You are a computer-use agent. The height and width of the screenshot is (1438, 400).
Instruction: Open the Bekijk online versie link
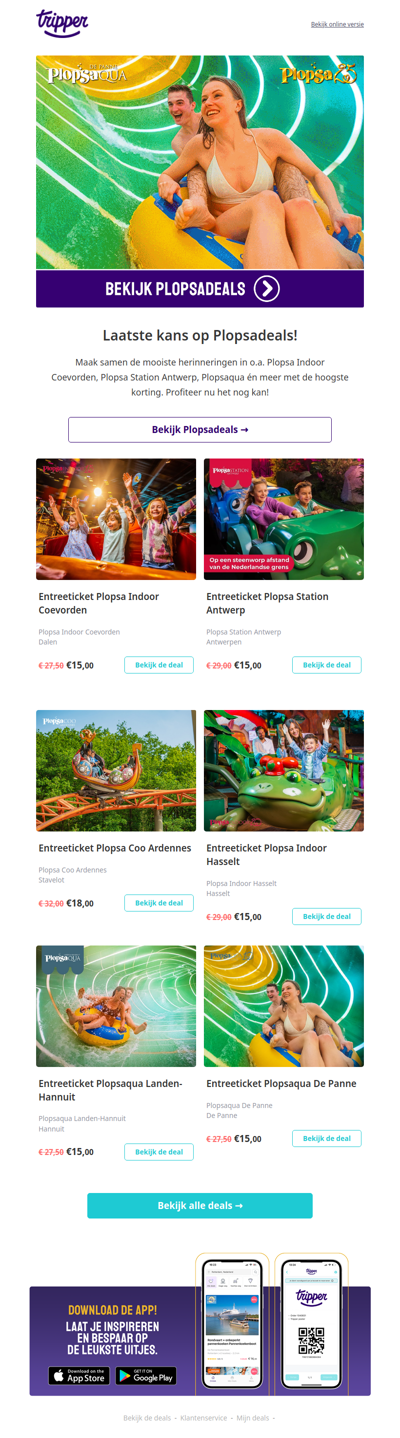pyautogui.click(x=337, y=24)
